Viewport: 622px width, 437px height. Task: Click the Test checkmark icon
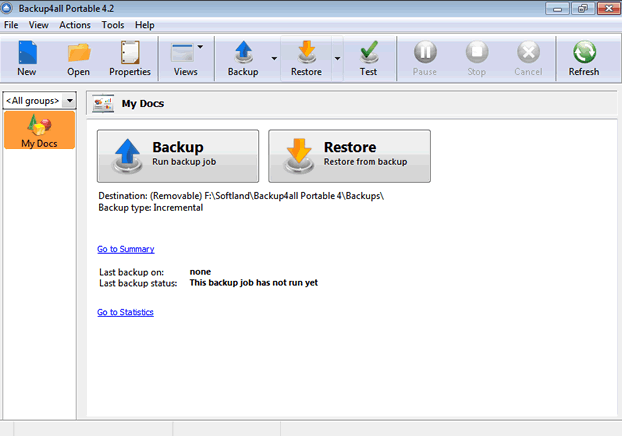click(x=369, y=52)
